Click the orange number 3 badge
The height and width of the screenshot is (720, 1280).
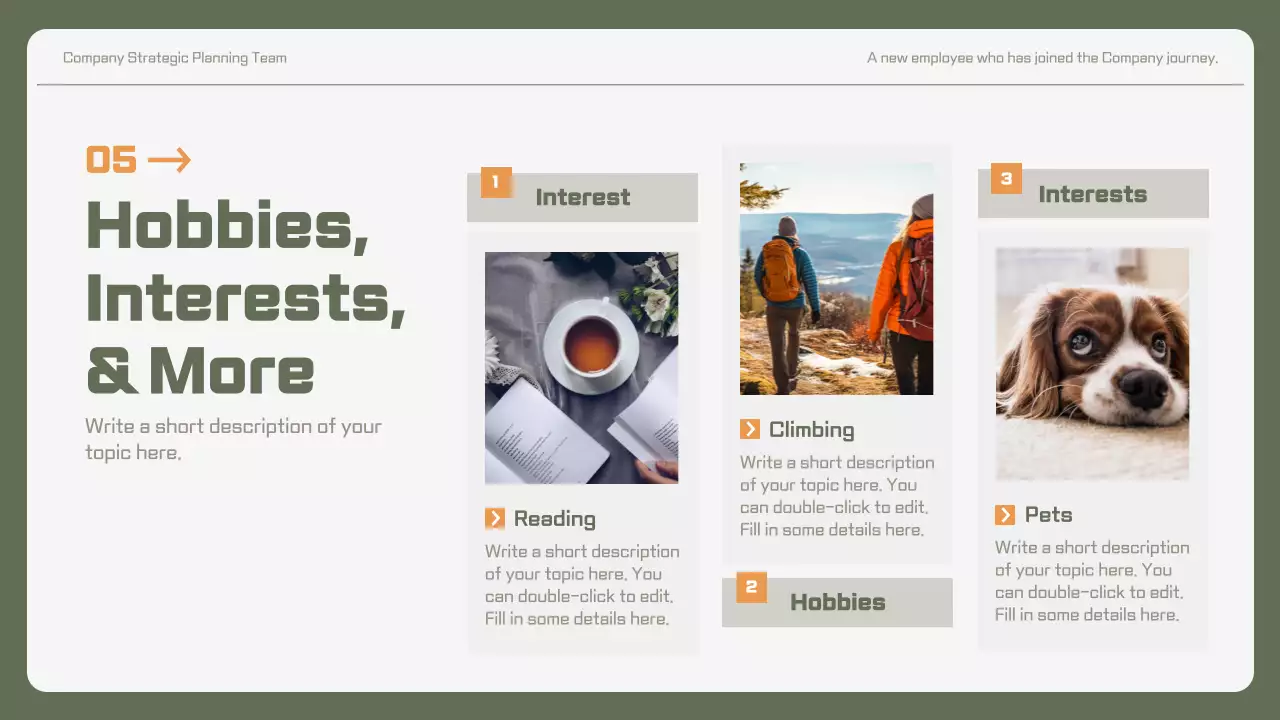click(x=1006, y=179)
